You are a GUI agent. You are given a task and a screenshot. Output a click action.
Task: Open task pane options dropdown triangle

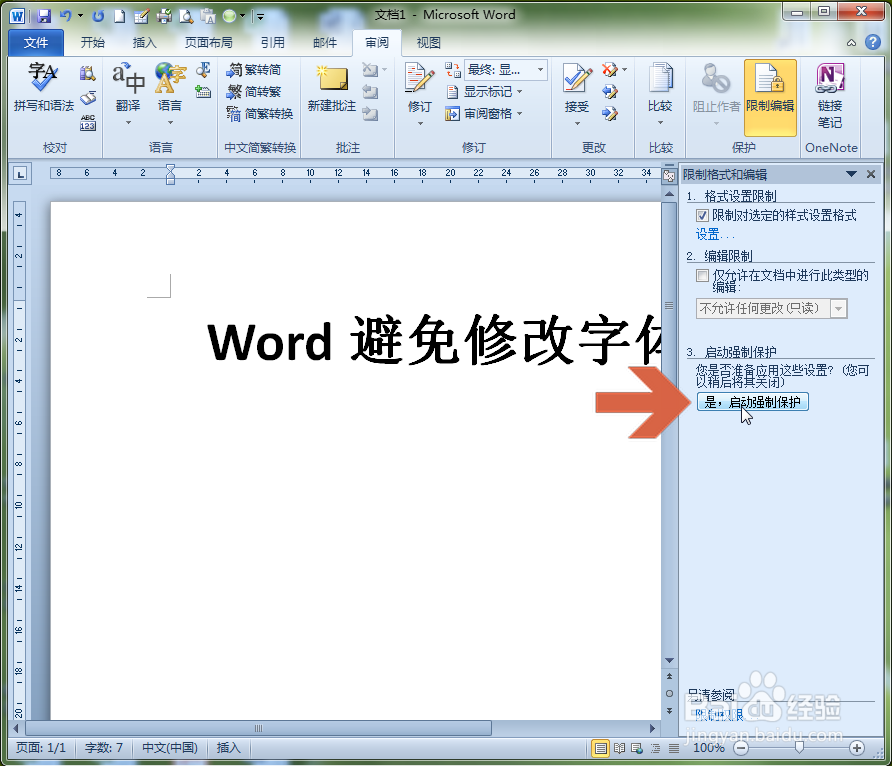[x=851, y=174]
